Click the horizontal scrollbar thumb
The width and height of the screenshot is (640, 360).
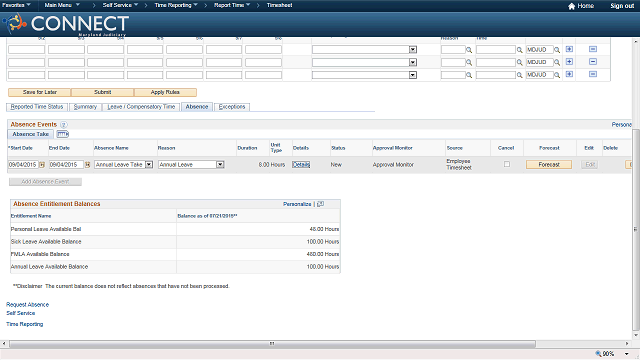272,344
